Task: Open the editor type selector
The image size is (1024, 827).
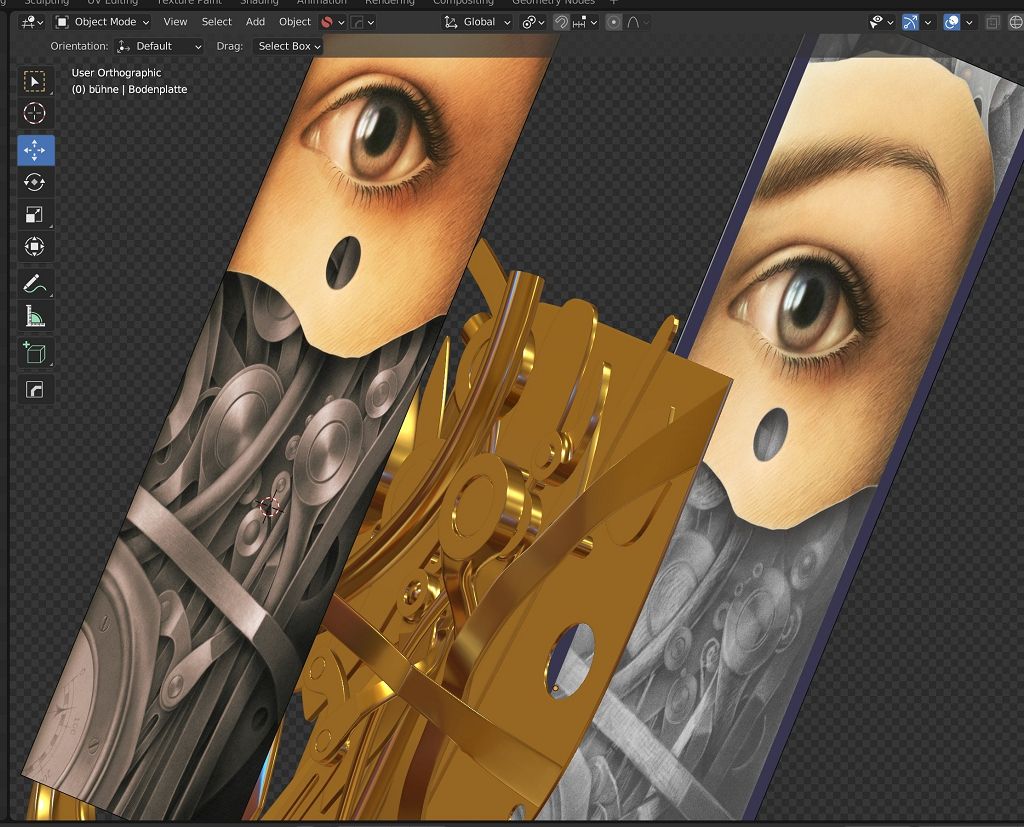Action: [x=32, y=22]
